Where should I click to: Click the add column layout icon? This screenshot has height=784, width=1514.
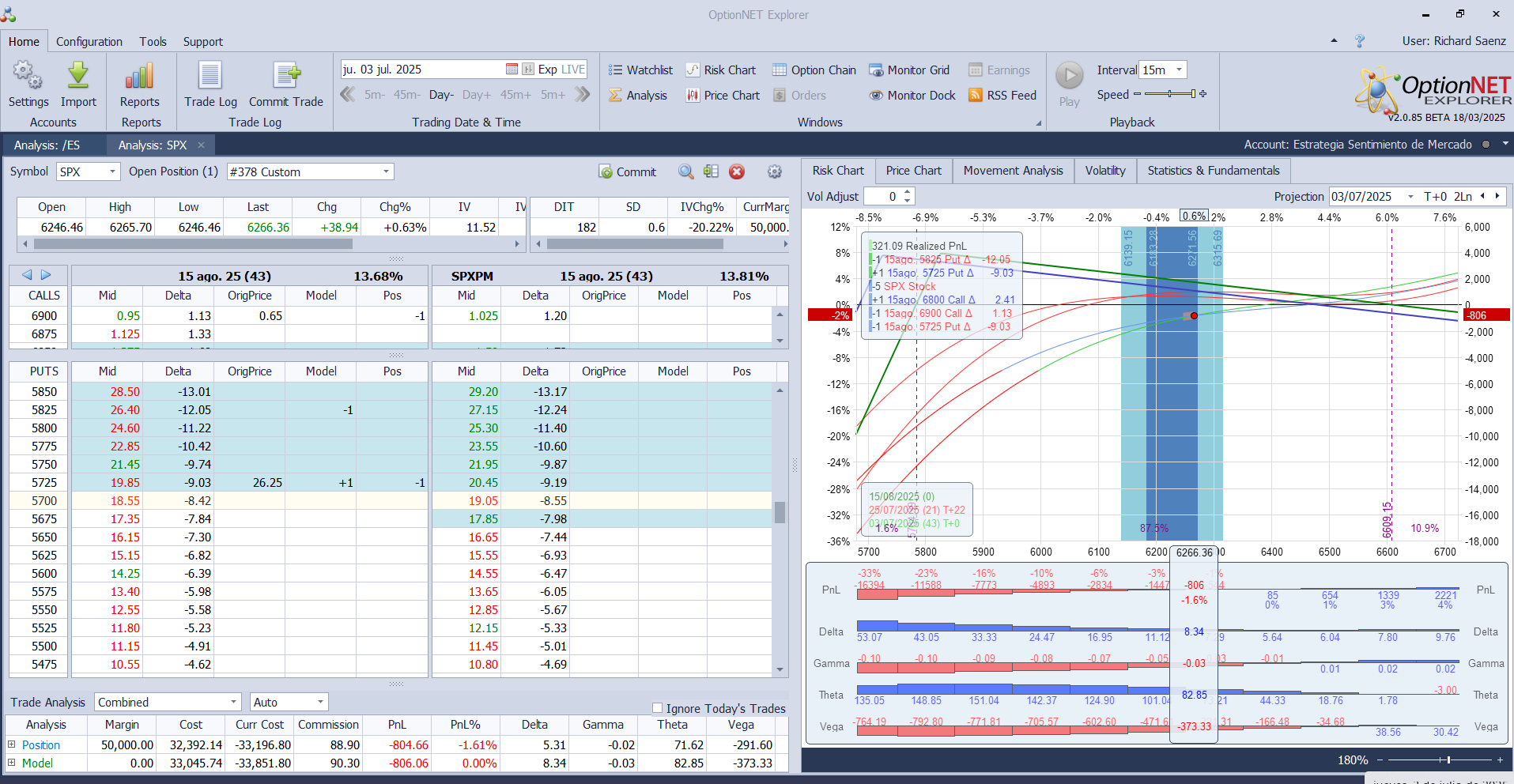point(712,171)
